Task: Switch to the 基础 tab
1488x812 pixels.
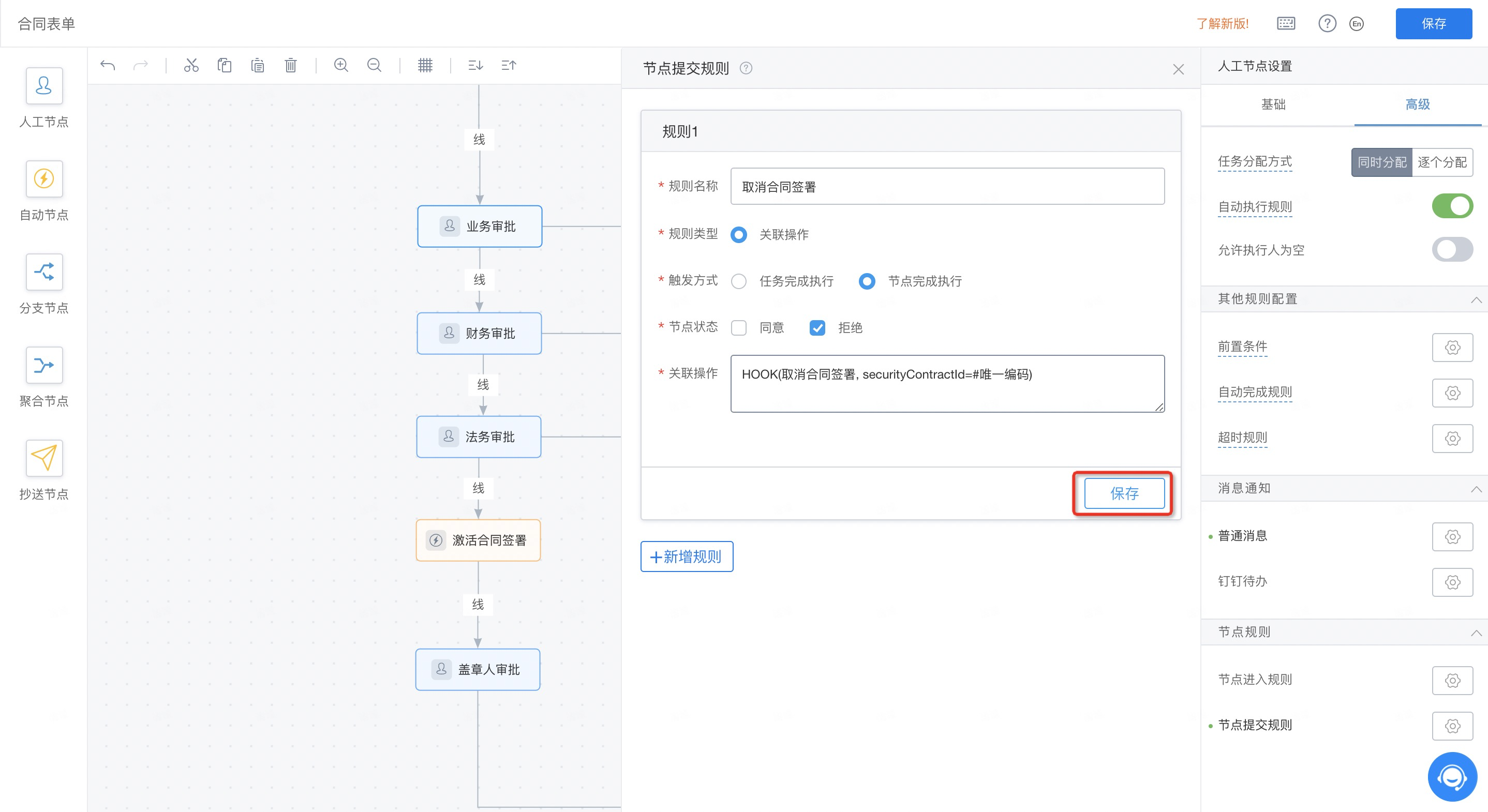Action: click(x=1273, y=104)
